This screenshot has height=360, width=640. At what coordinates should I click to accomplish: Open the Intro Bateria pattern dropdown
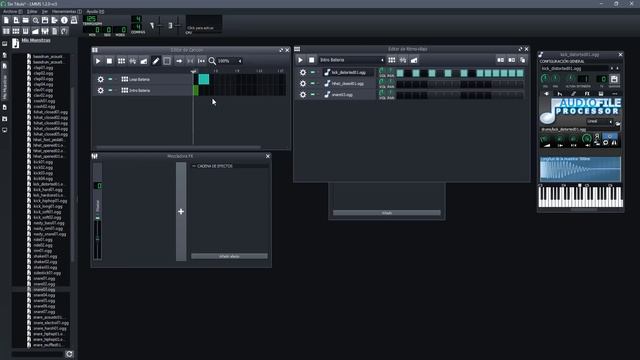pyautogui.click(x=351, y=60)
